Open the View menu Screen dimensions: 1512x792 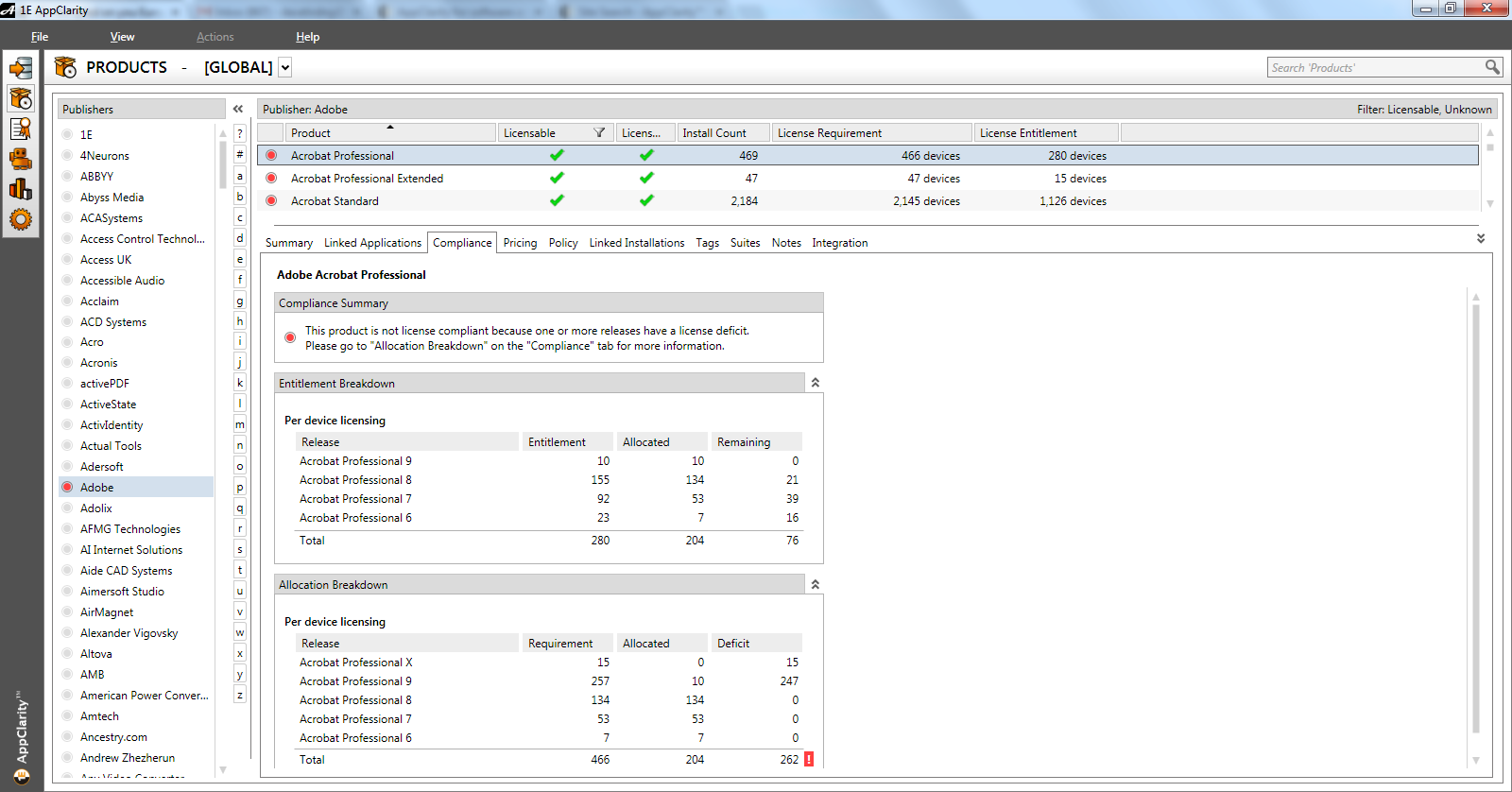[122, 37]
